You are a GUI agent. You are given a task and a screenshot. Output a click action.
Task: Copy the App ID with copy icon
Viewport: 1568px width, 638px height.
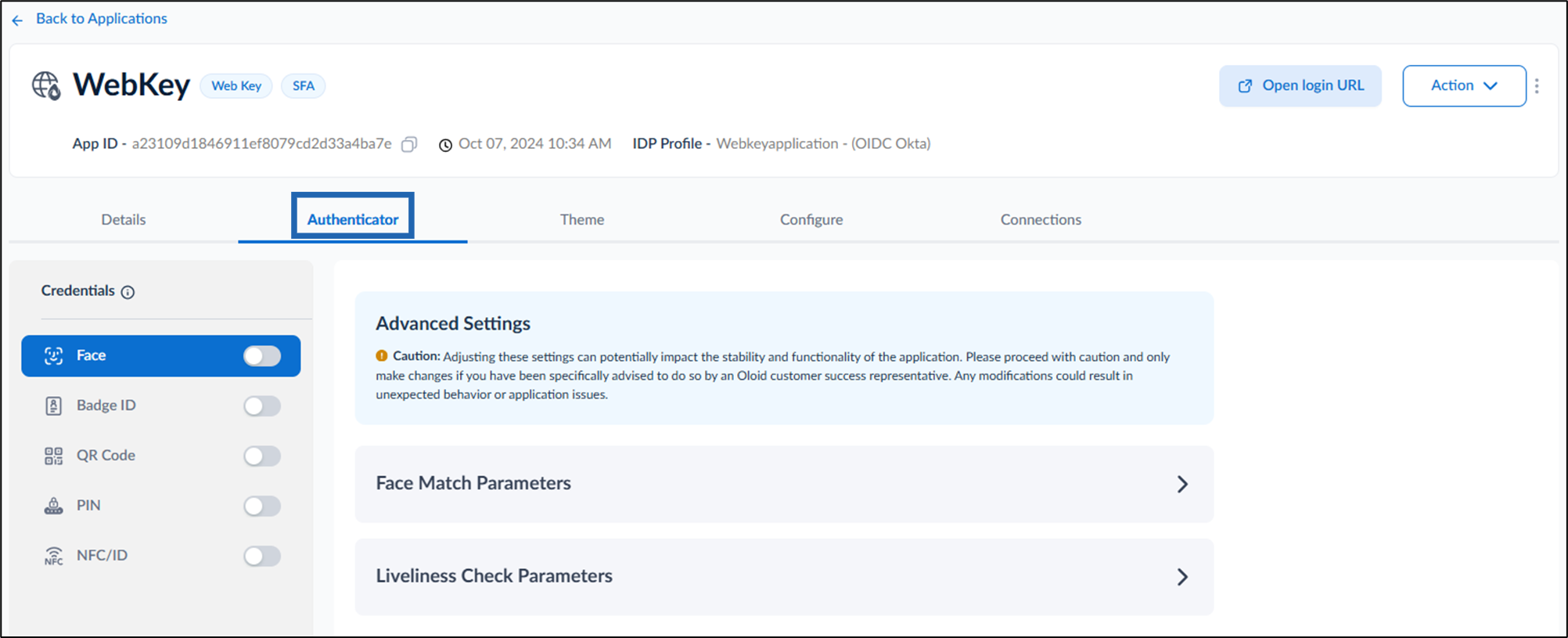[409, 144]
